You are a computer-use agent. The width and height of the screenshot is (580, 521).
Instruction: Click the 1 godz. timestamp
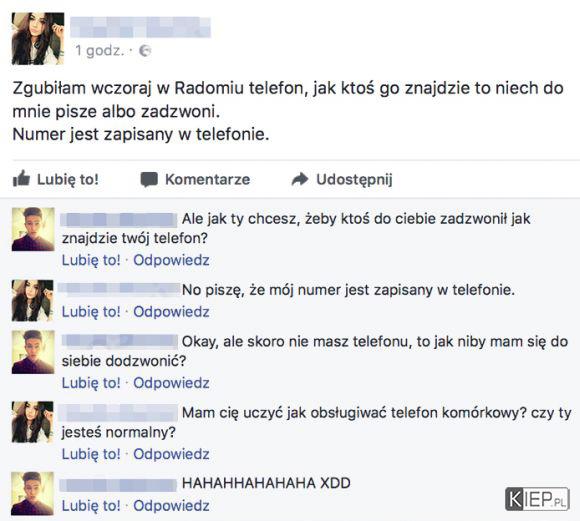click(100, 51)
